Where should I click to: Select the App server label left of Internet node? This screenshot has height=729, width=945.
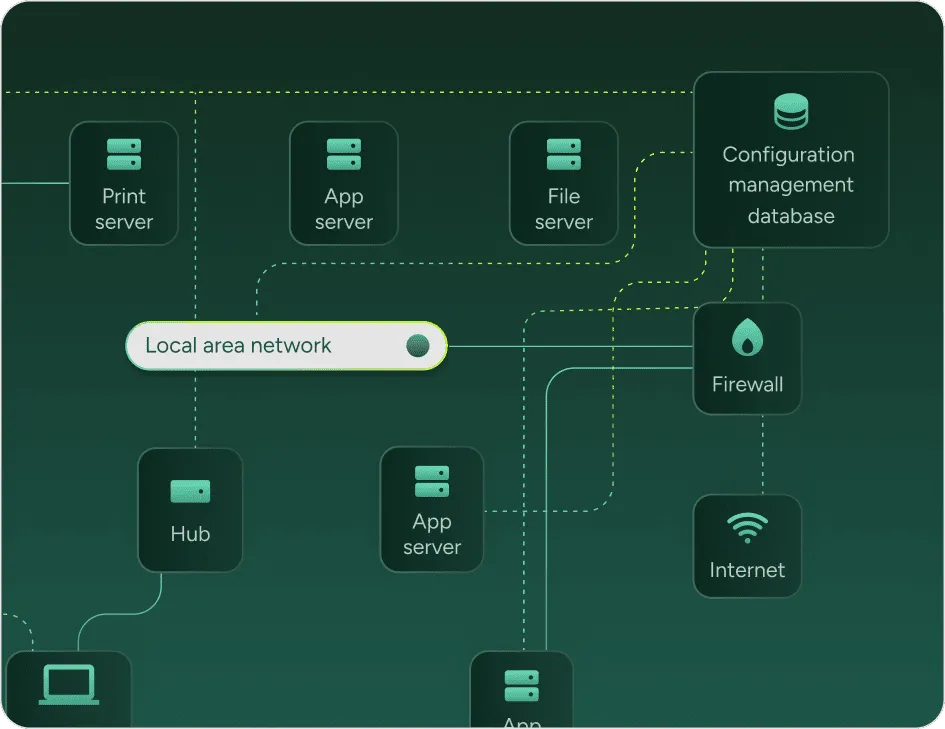click(x=432, y=534)
